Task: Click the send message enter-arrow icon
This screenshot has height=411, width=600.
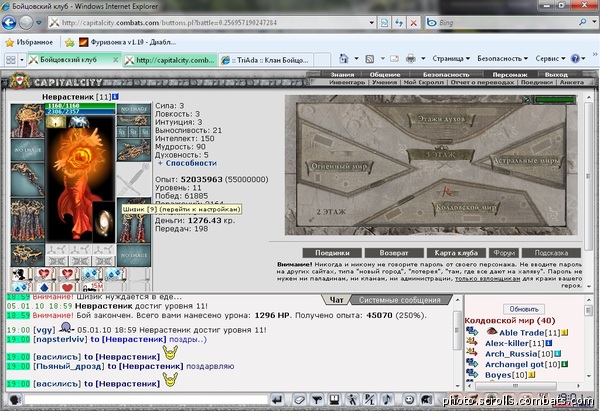Action: (277, 400)
